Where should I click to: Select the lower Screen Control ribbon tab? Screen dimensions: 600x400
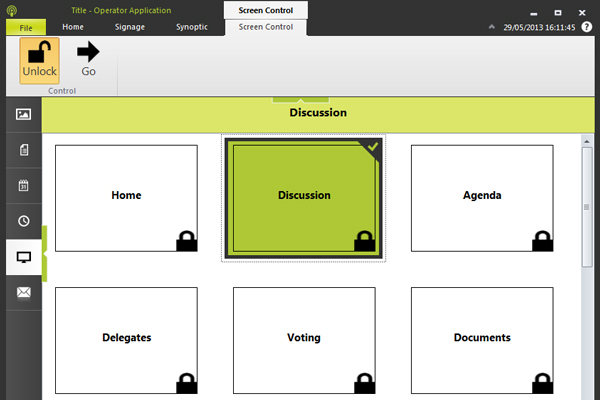266,27
